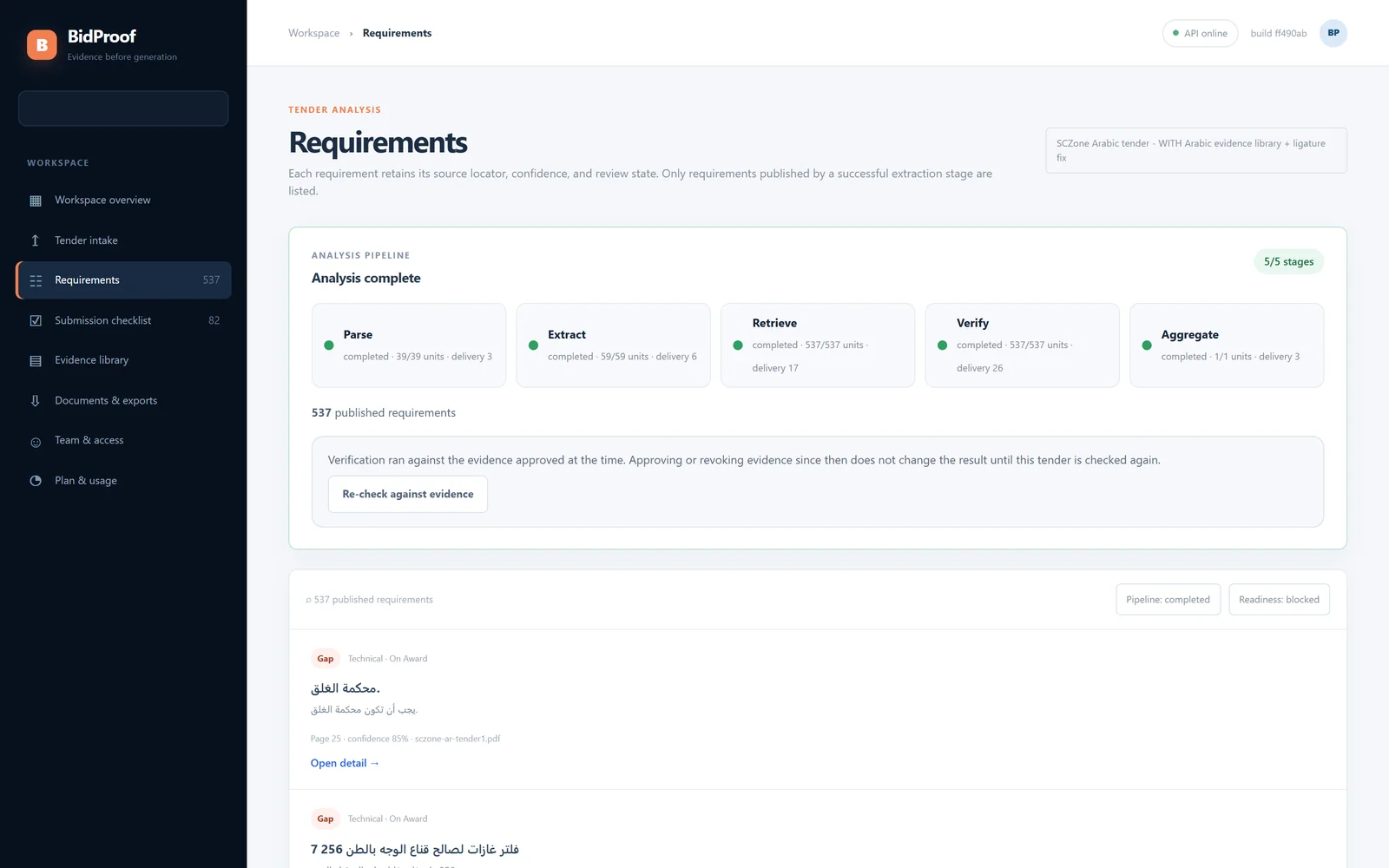Click the Workspace overview grid icon
The image size is (1389, 868).
36,201
